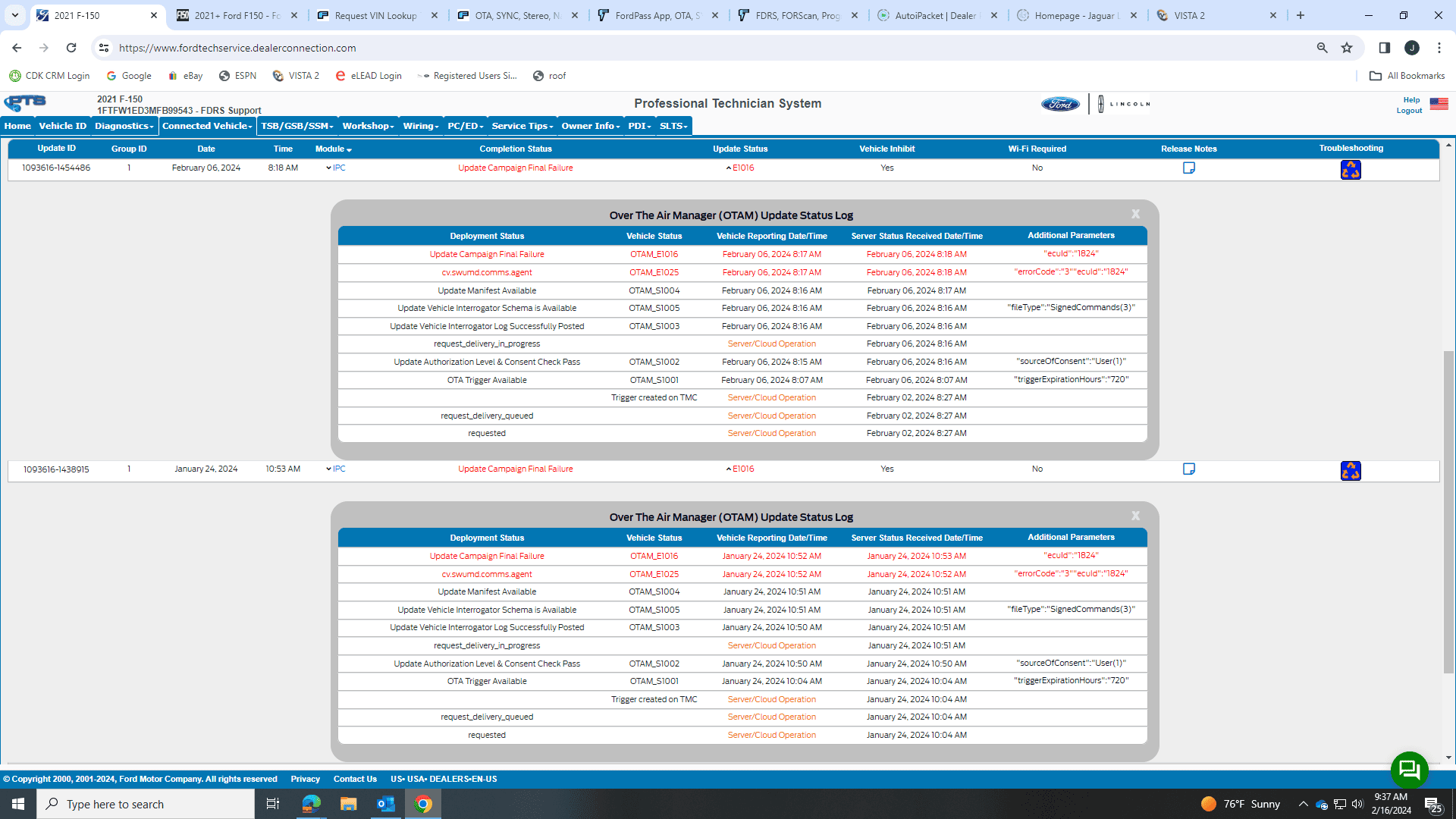Expand the Owner Info menu
The width and height of the screenshot is (1456, 819).
(x=591, y=126)
